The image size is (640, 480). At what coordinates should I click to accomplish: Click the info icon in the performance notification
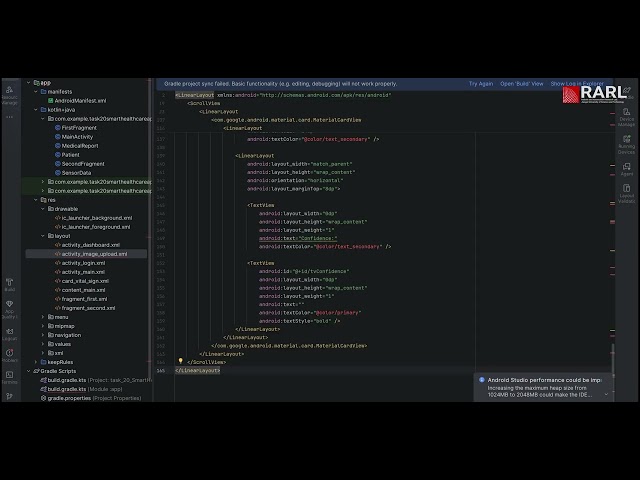[x=482, y=380]
